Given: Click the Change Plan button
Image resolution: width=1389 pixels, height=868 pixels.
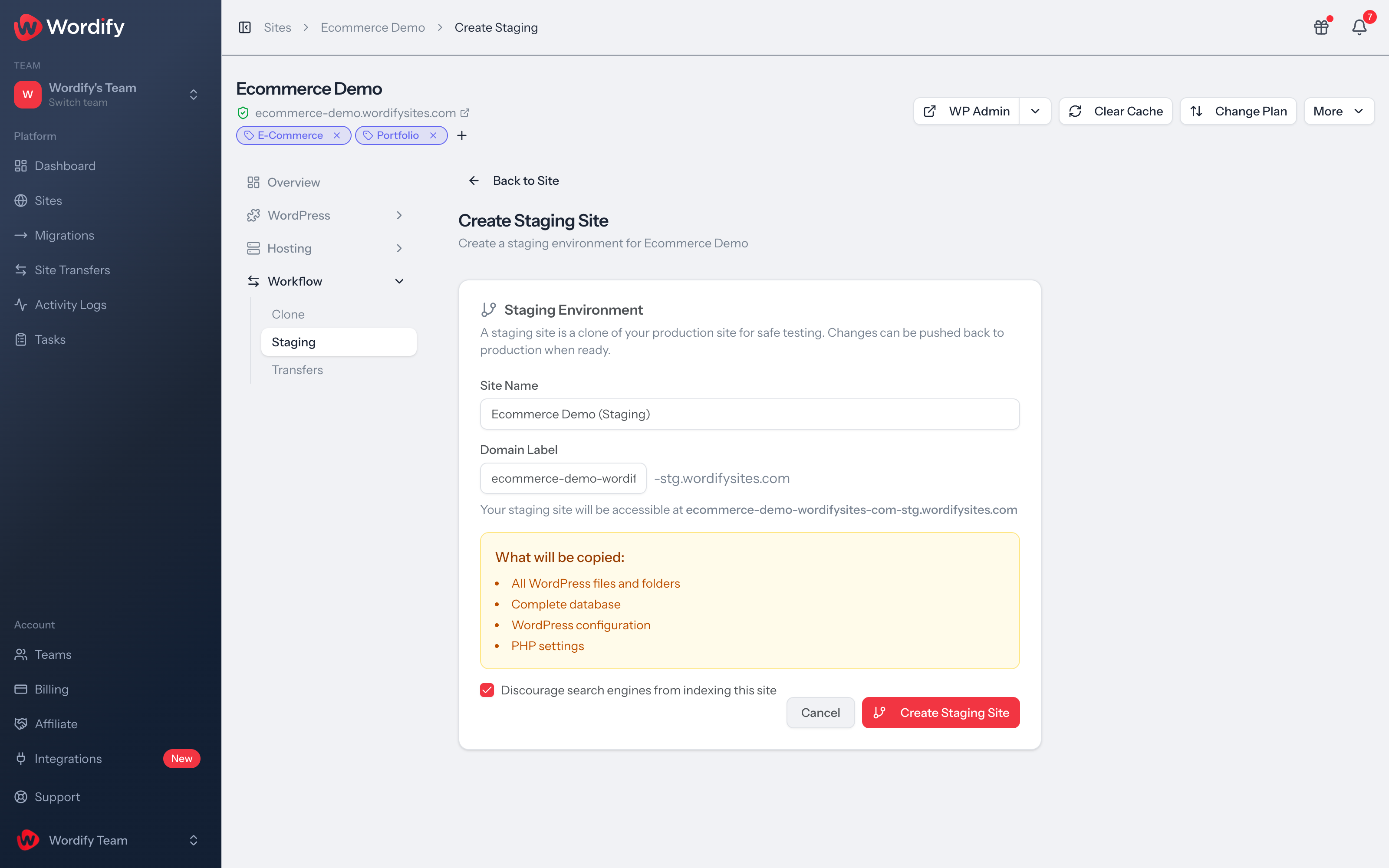Looking at the screenshot, I should tap(1238, 112).
